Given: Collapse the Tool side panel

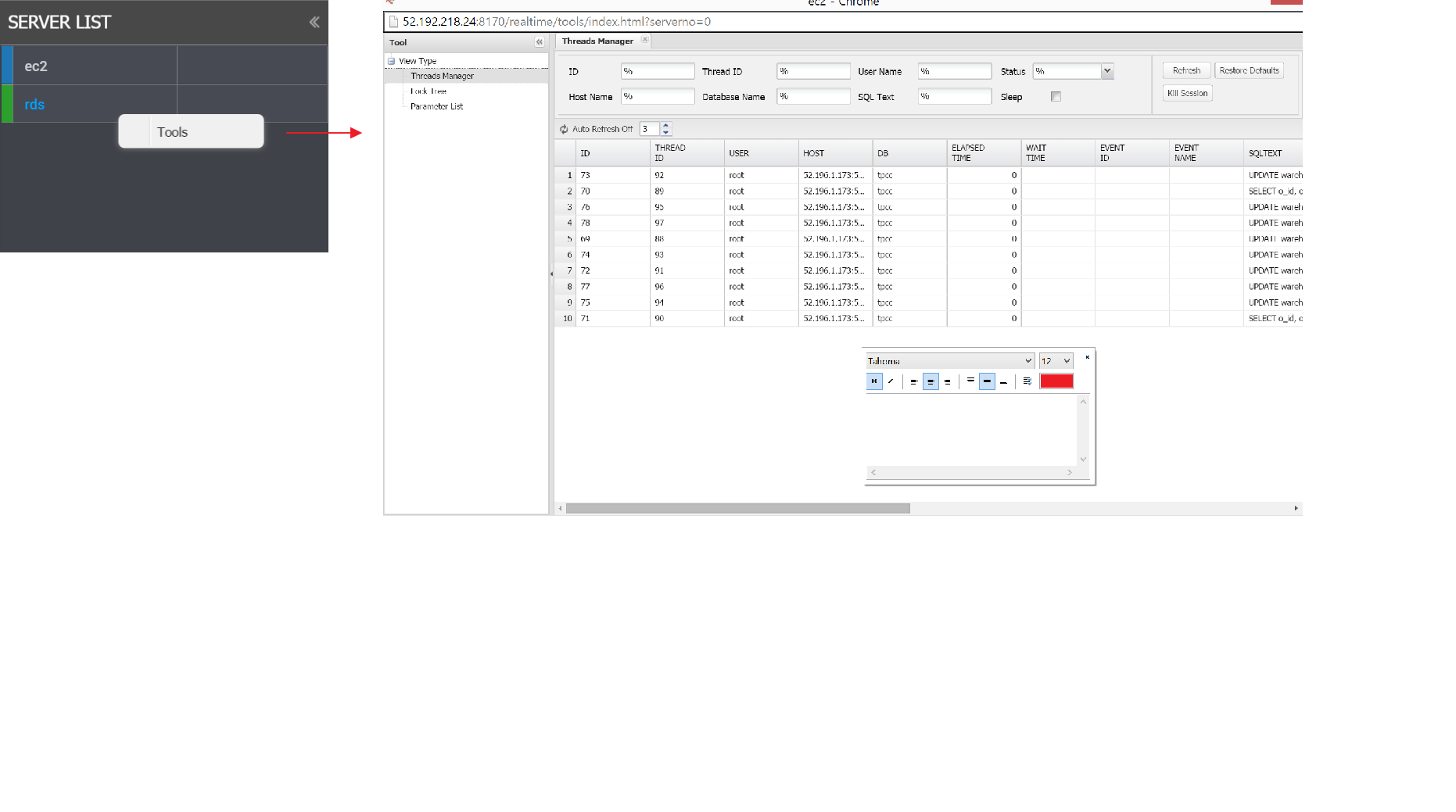Looking at the screenshot, I should pyautogui.click(x=539, y=42).
